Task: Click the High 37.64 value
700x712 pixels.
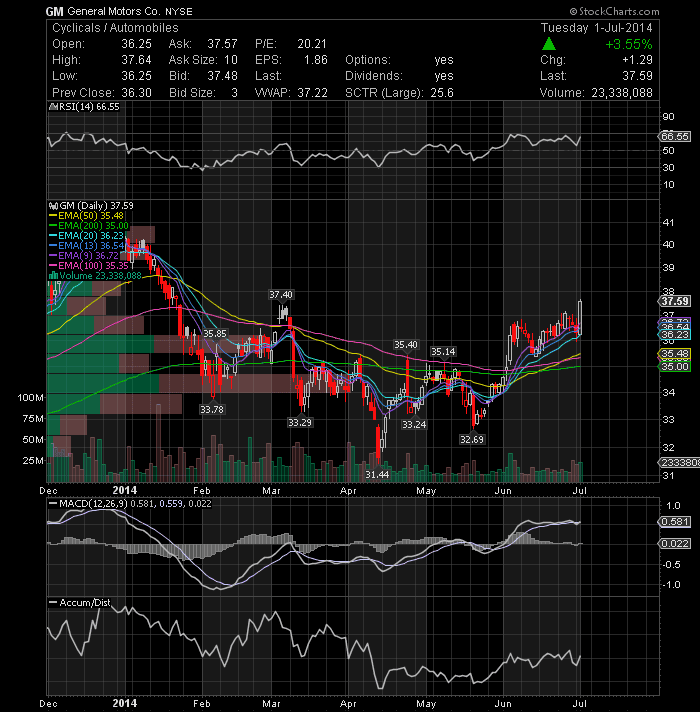Action: [137, 60]
